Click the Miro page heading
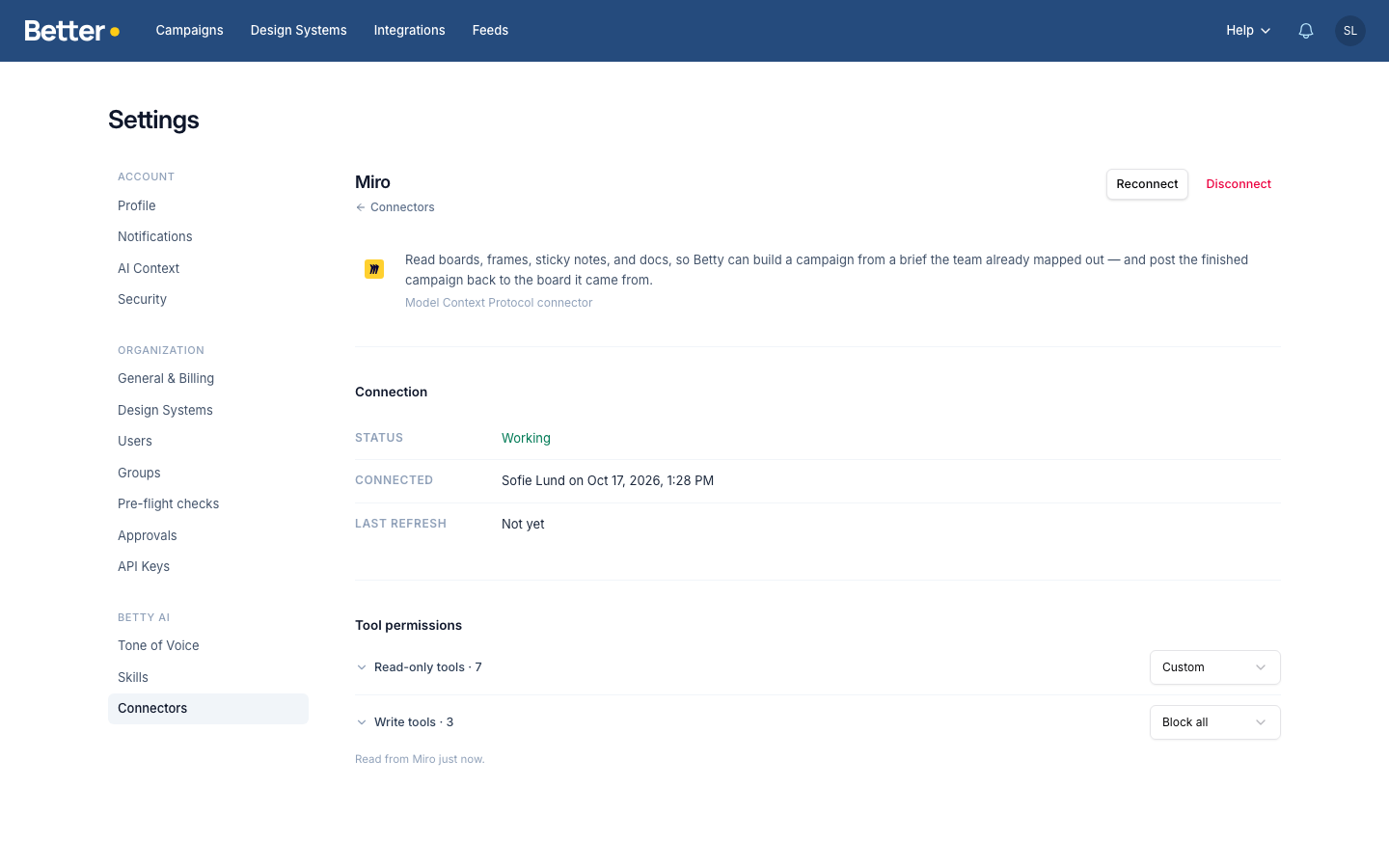Image resolution: width=1389 pixels, height=868 pixels. [x=372, y=182]
